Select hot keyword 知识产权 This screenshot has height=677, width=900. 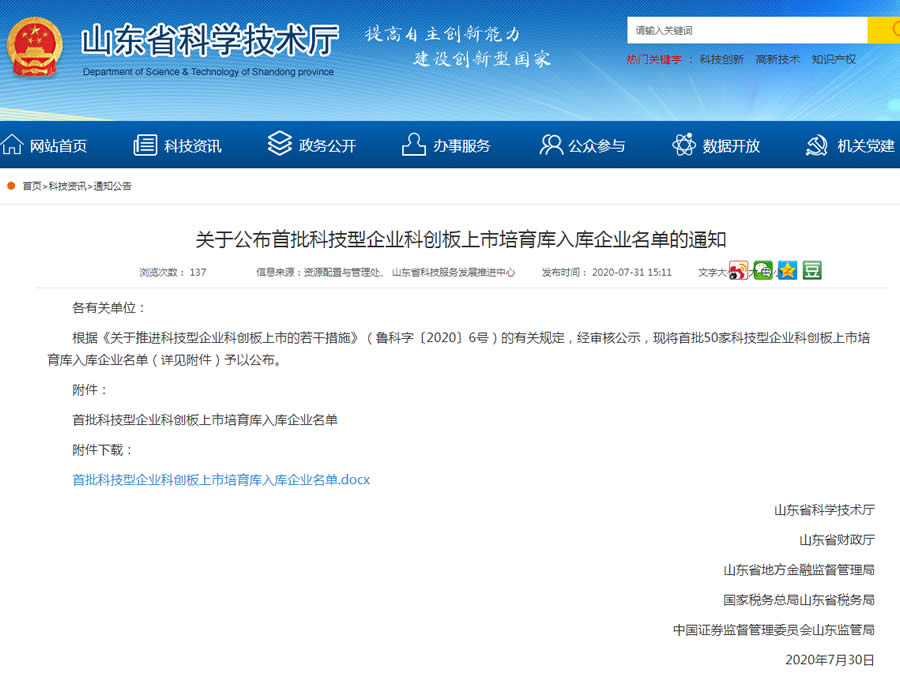click(x=833, y=60)
